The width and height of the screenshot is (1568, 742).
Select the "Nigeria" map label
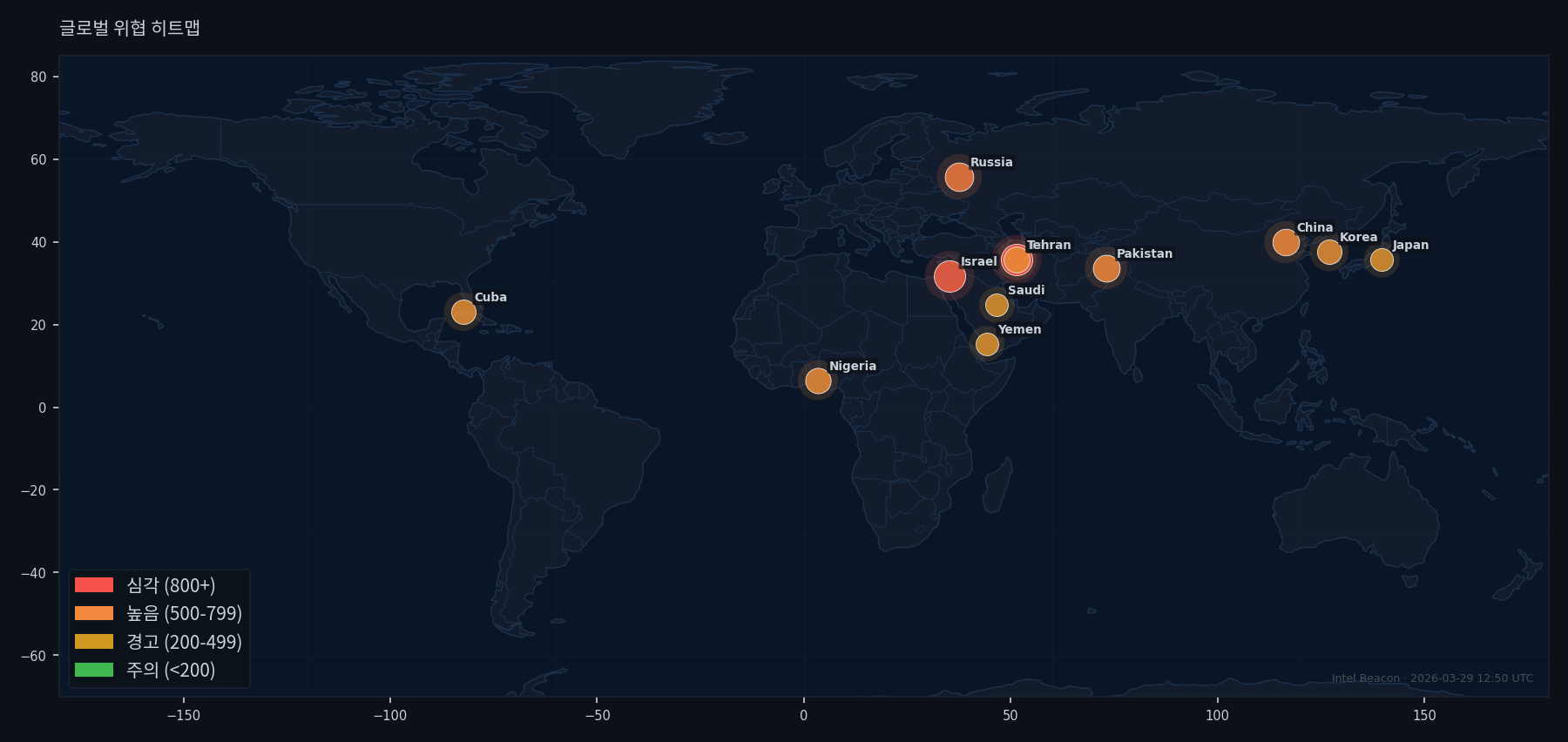coord(853,366)
